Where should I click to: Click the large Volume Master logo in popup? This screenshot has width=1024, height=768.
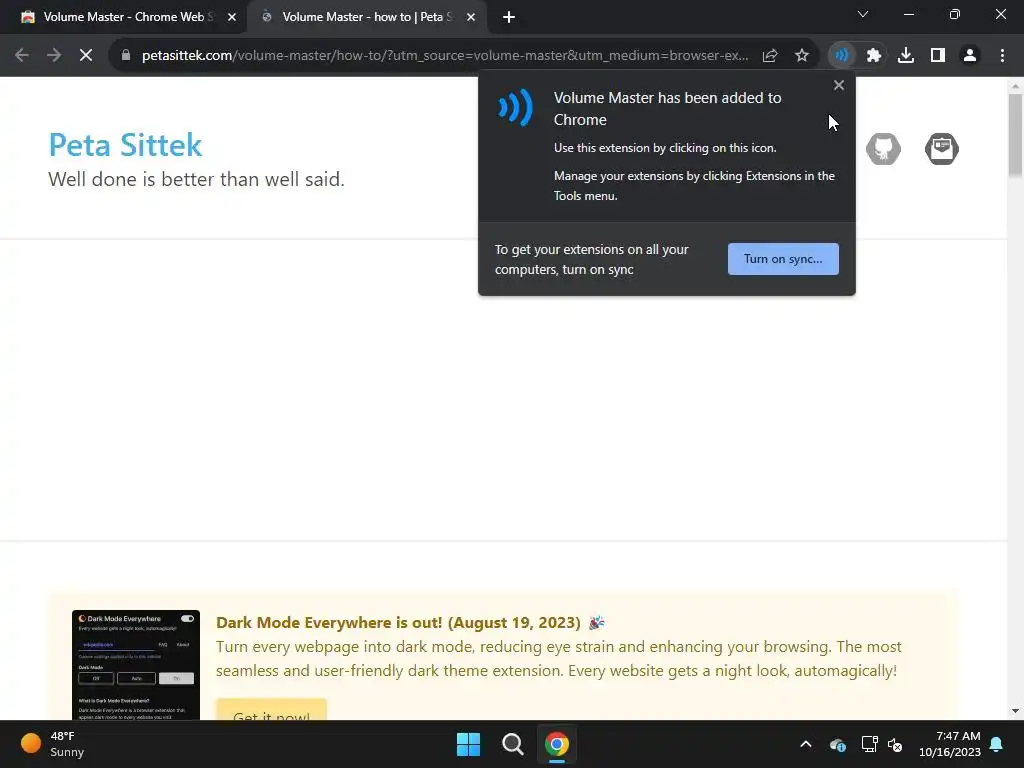pyautogui.click(x=516, y=107)
